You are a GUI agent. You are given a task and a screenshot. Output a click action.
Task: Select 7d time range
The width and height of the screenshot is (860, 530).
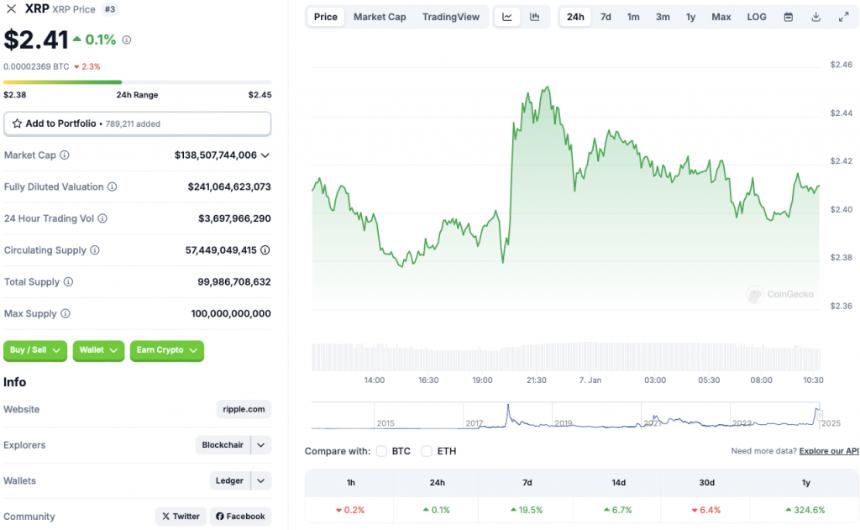pyautogui.click(x=606, y=17)
